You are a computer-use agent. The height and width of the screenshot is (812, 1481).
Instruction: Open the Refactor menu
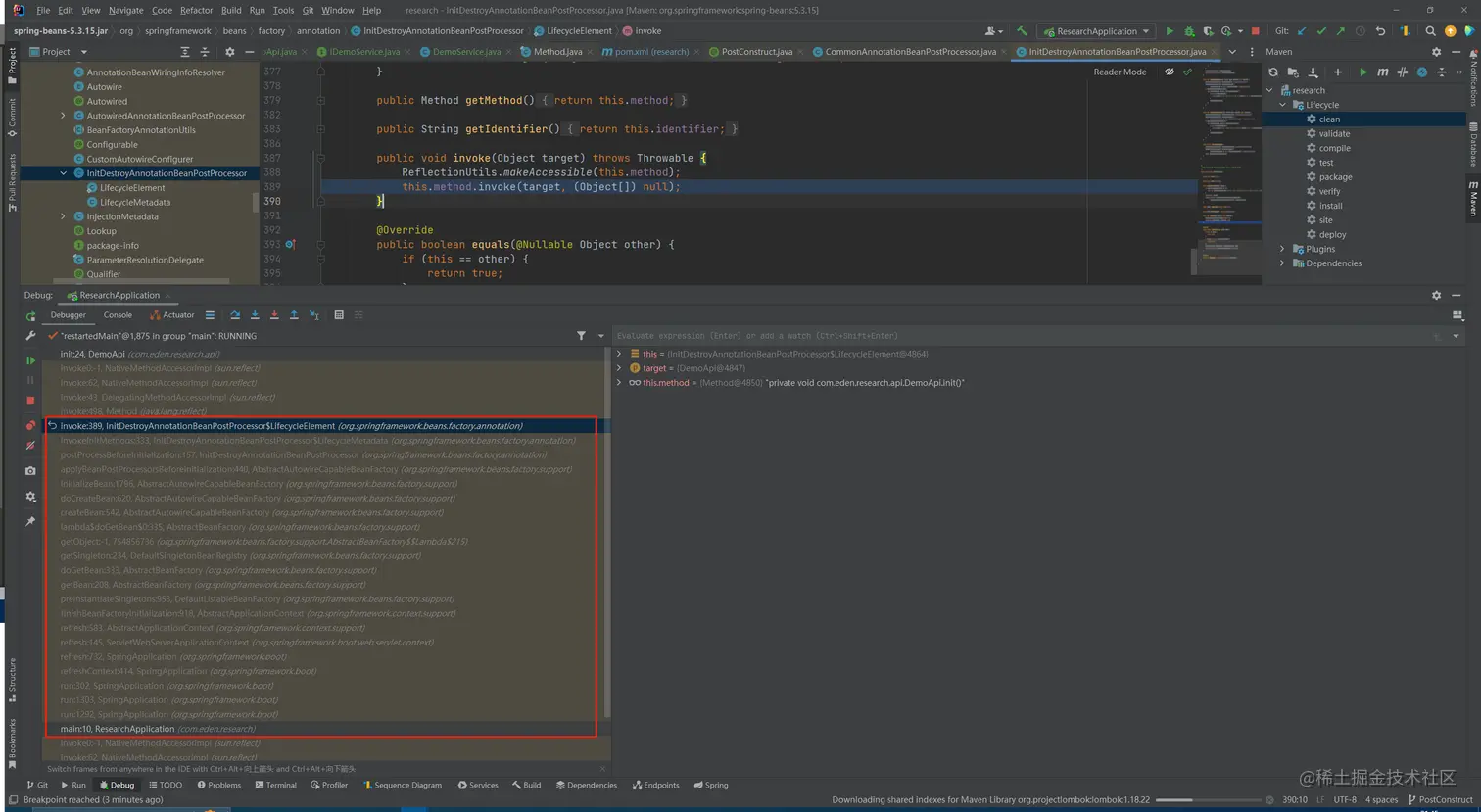[196, 10]
